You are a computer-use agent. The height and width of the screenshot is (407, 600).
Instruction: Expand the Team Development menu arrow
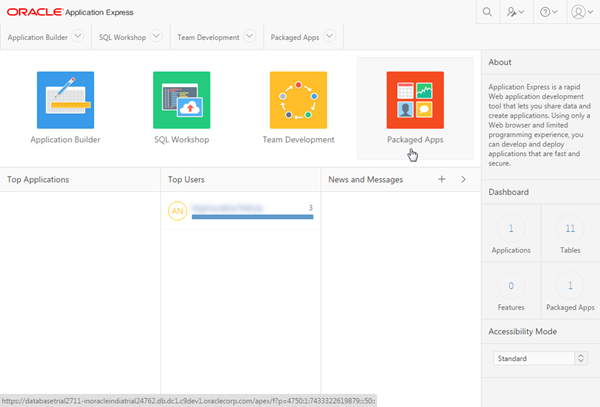pyautogui.click(x=249, y=36)
